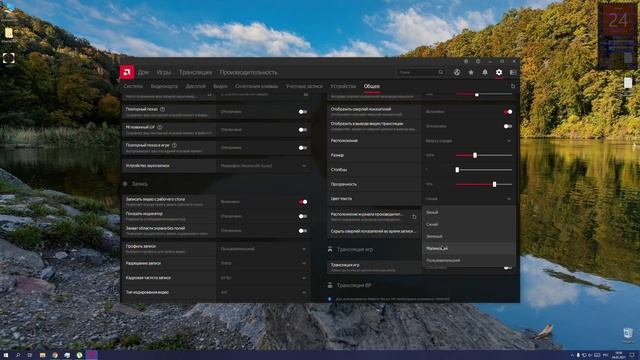This screenshot has height=360, width=640.
Task: Click folder icon in Расположение журнала row
Action: point(414,217)
